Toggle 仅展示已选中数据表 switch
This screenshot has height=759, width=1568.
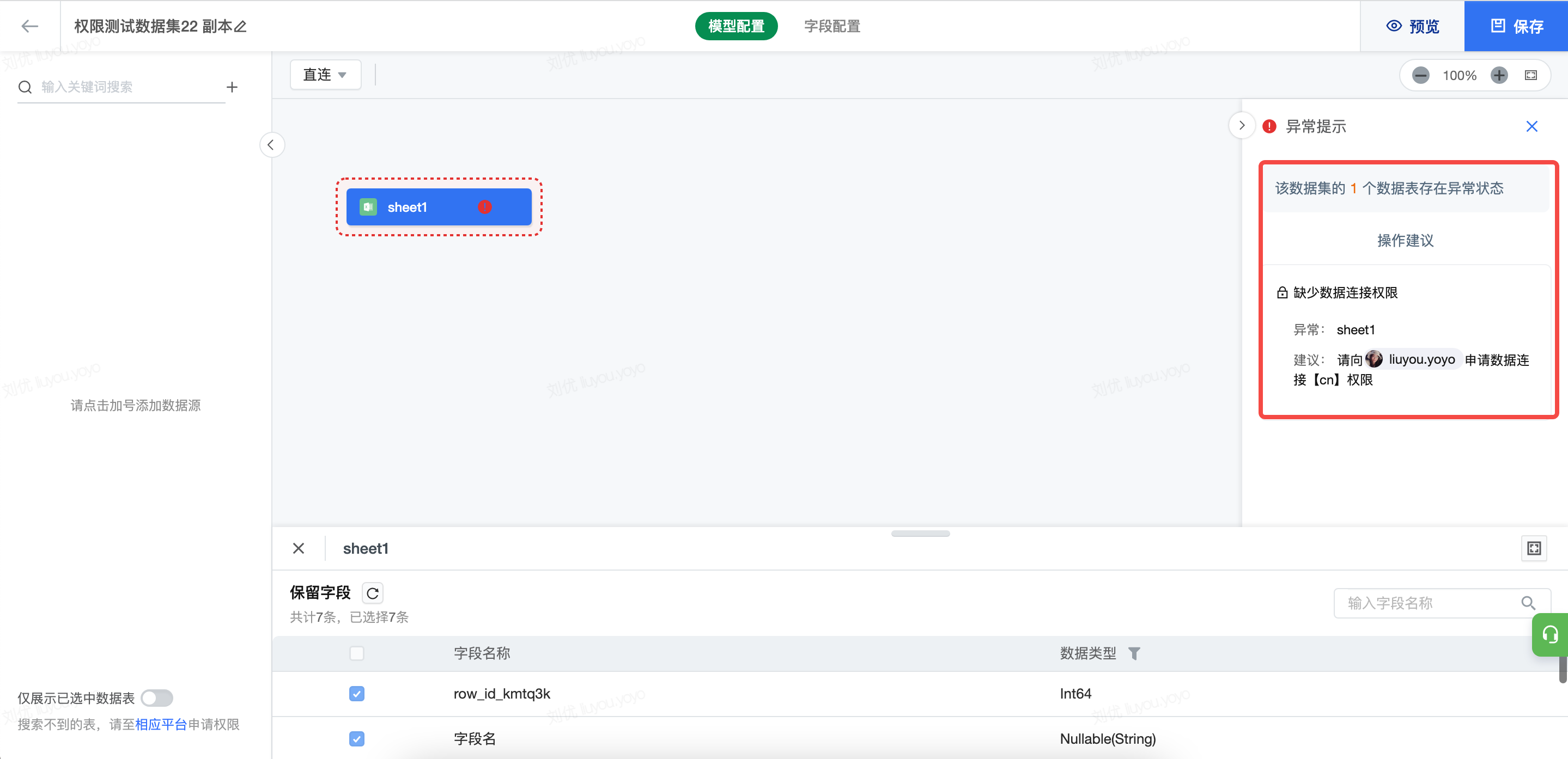[157, 697]
